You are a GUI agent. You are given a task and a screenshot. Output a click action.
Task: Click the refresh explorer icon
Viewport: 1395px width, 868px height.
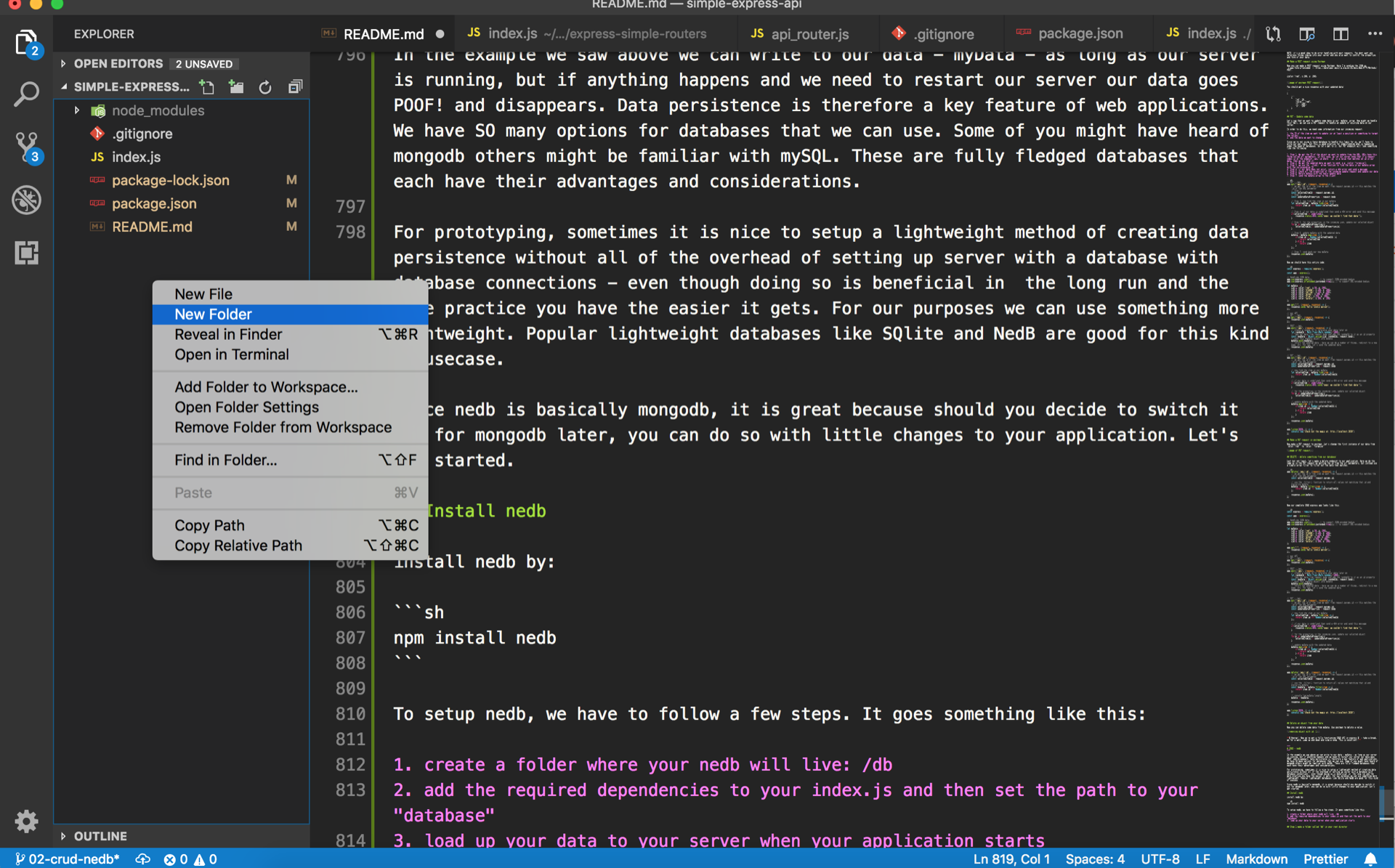265,87
